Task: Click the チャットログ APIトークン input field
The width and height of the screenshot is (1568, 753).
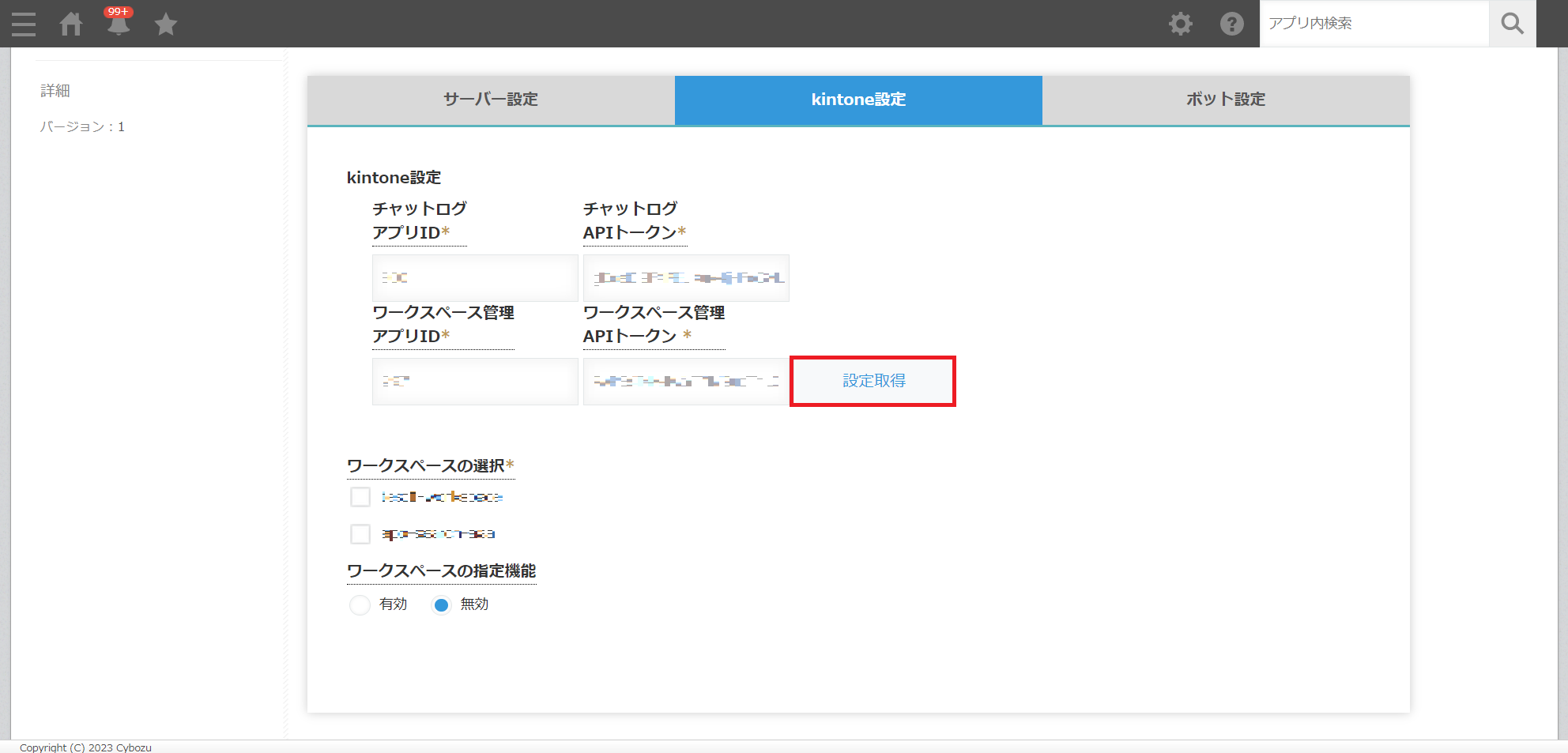Action: (686, 278)
